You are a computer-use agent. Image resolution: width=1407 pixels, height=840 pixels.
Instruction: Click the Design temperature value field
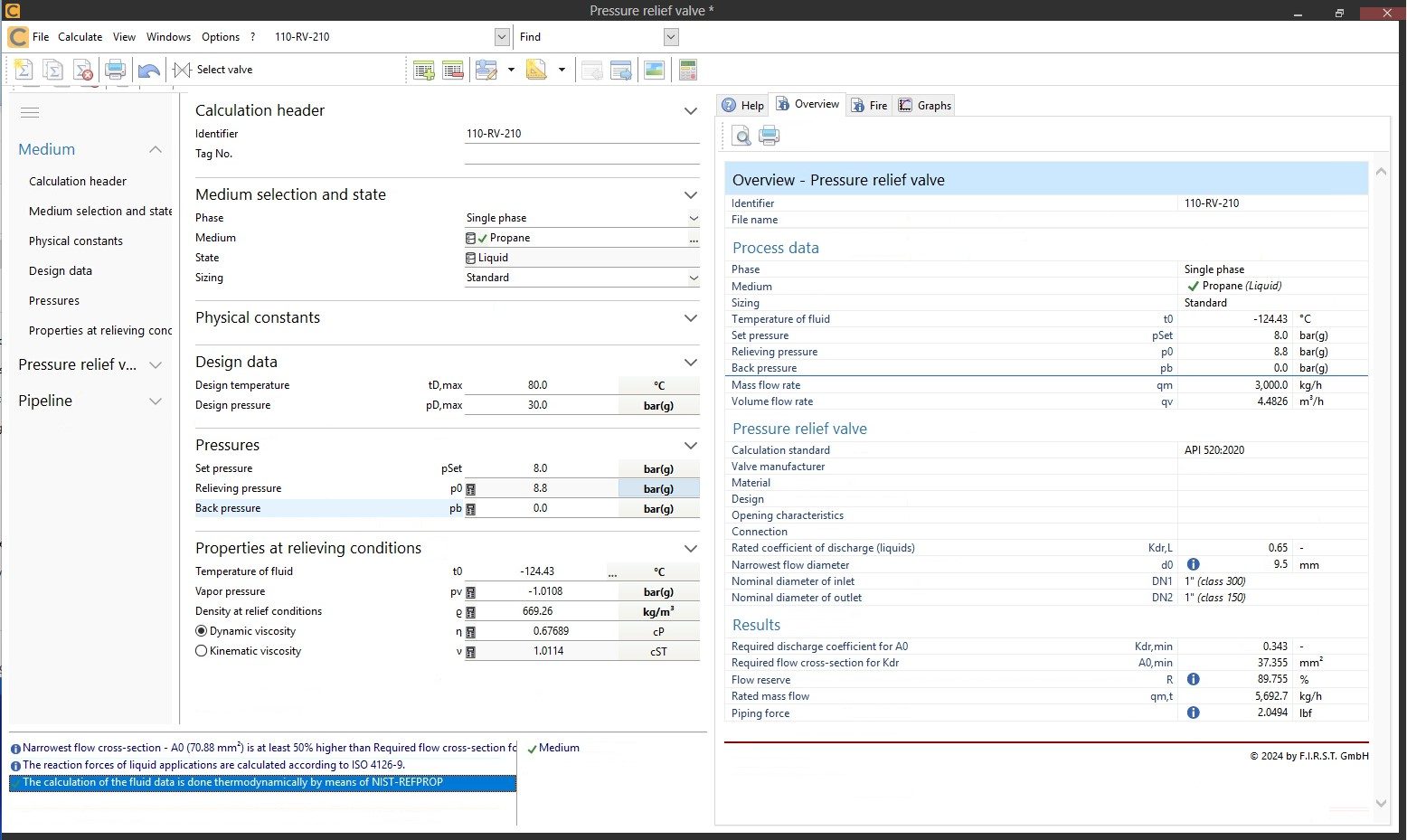[x=541, y=385]
